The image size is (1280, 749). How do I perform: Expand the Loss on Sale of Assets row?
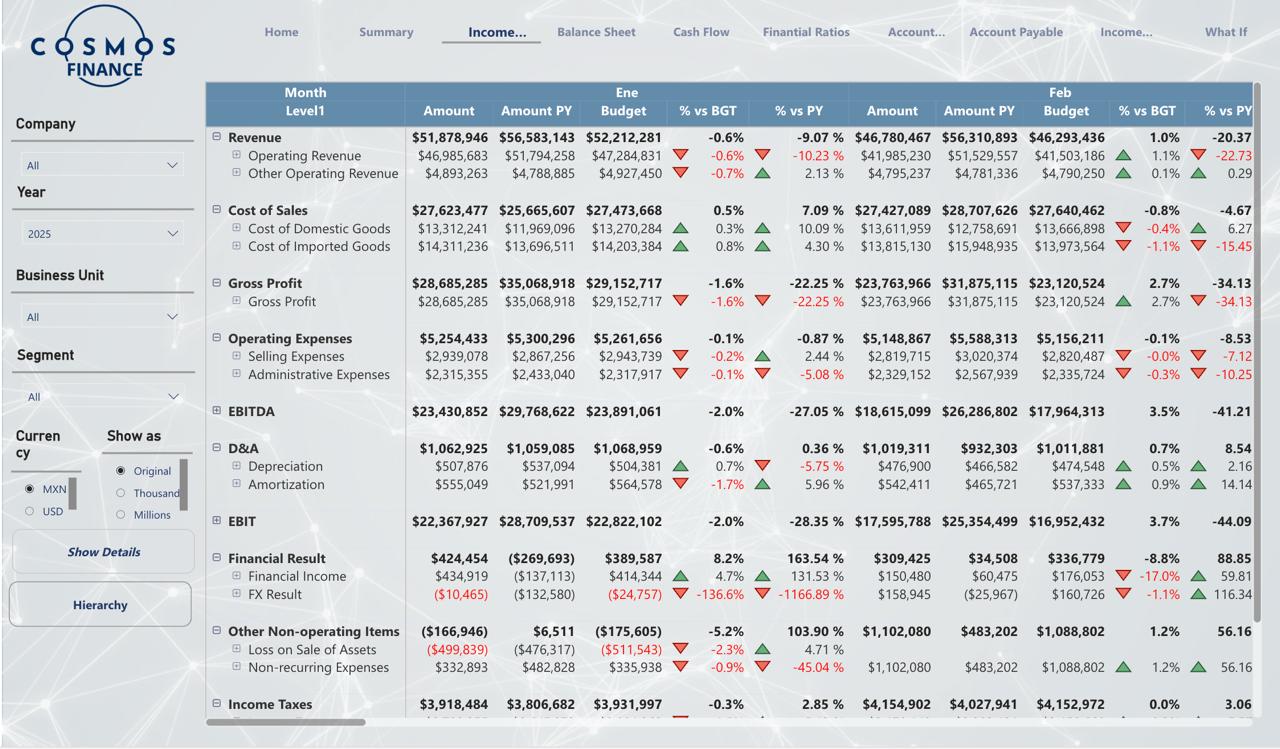(x=237, y=649)
